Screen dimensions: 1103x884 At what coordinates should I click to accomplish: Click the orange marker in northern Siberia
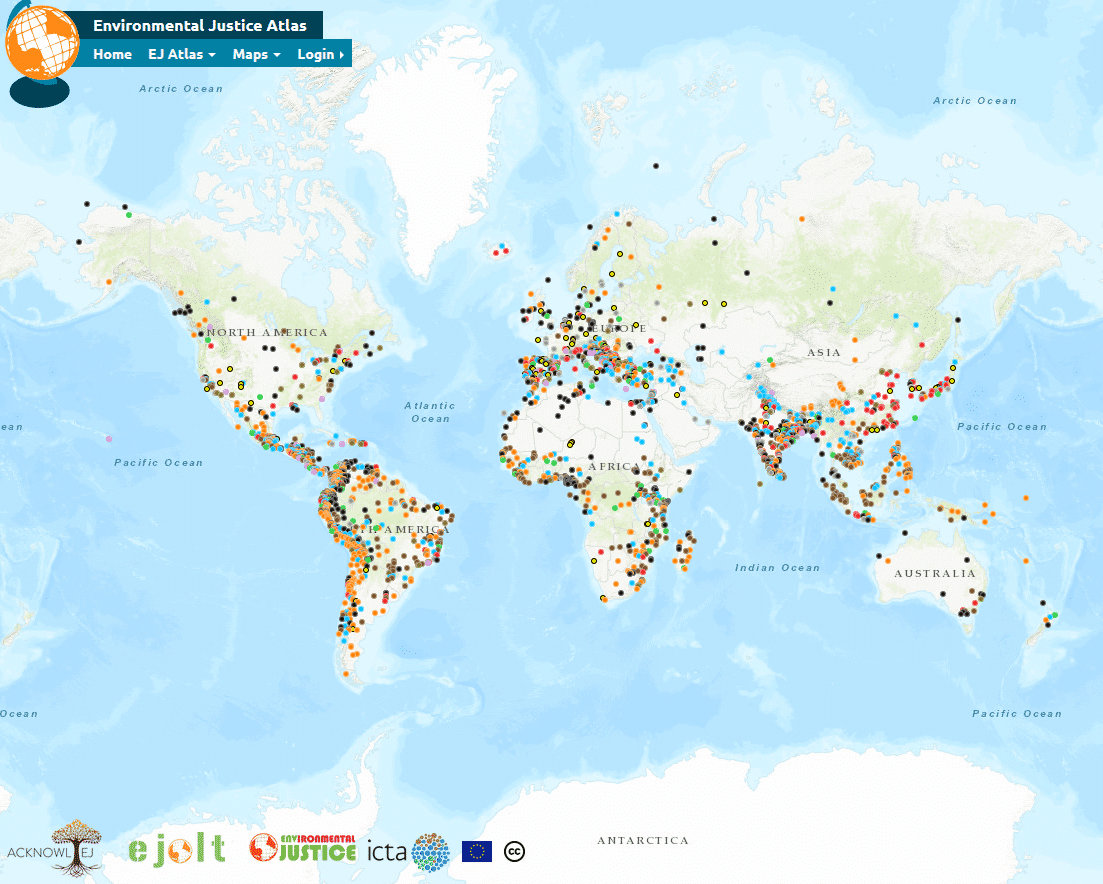click(x=802, y=218)
